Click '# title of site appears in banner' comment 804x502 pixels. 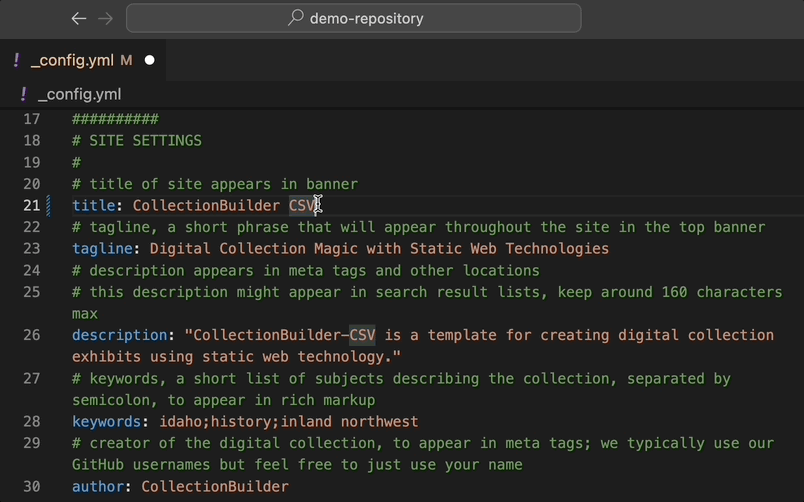pyautogui.click(x=215, y=184)
